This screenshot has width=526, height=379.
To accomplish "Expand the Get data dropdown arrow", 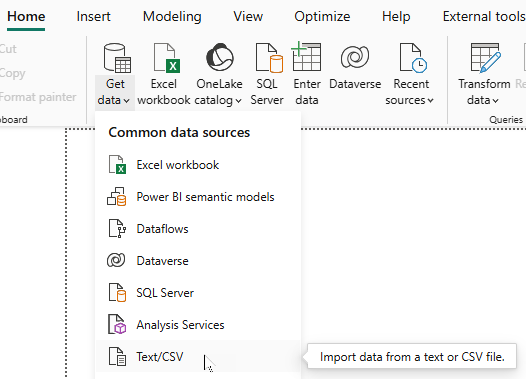I will click(x=126, y=101).
